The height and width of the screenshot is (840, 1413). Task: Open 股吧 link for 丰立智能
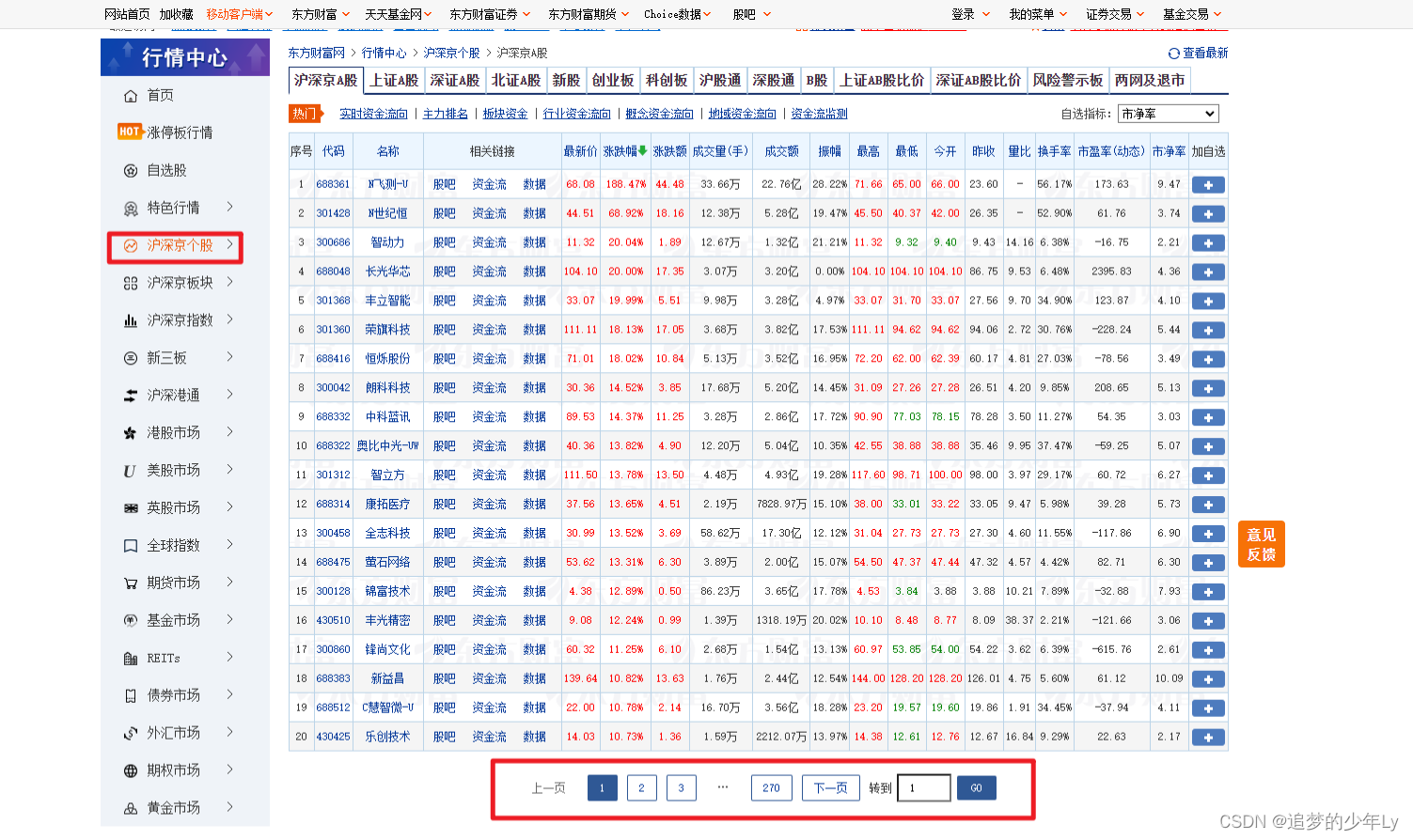point(444,301)
